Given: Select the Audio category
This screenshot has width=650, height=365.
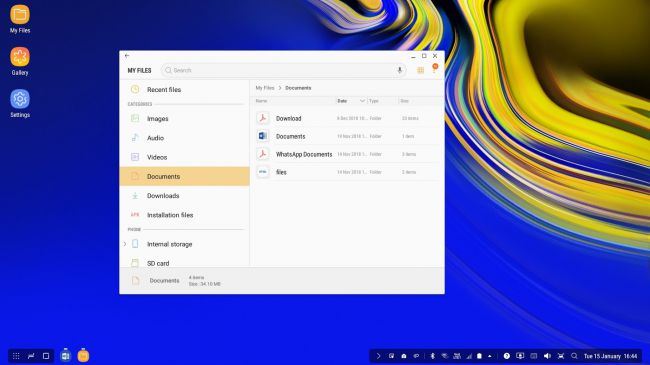Looking at the screenshot, I should coord(184,138).
